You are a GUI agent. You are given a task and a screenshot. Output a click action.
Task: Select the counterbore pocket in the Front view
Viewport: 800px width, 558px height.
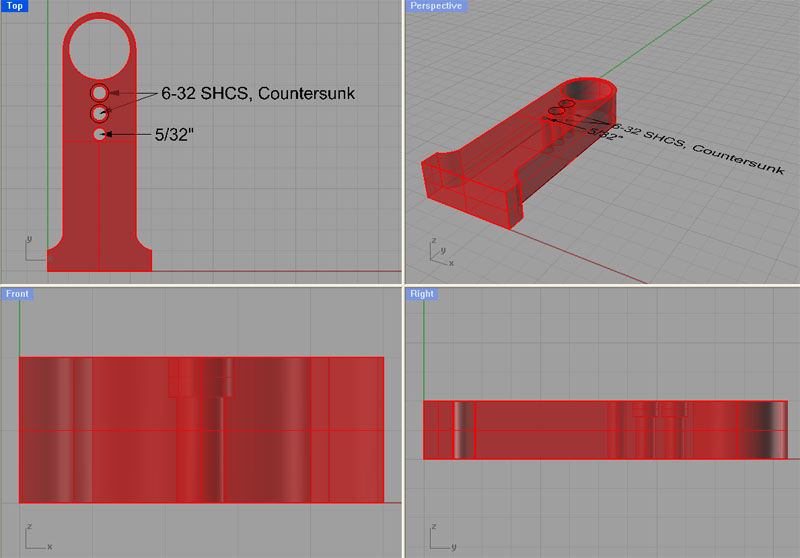(x=200, y=378)
